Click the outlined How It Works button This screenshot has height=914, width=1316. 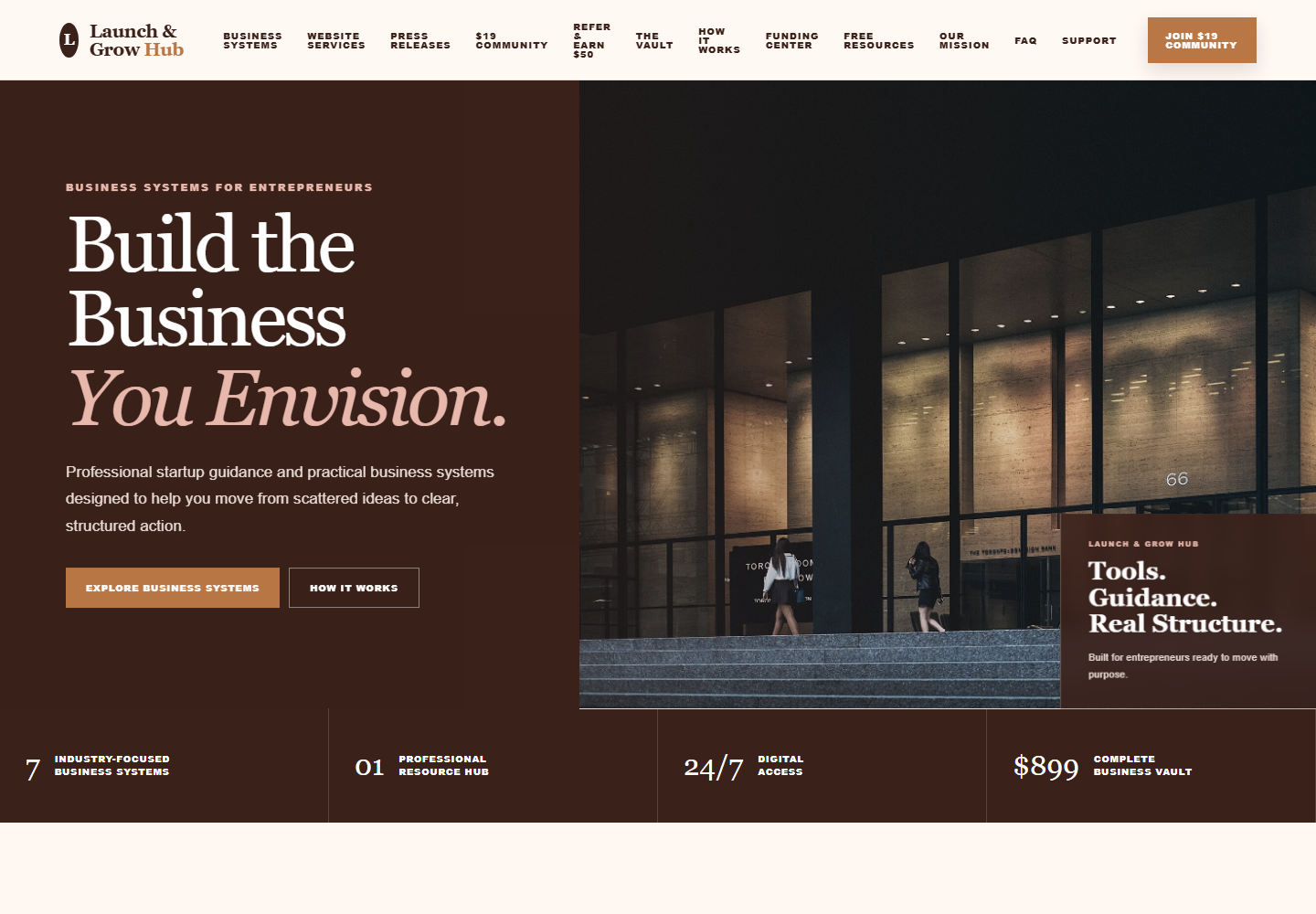tap(354, 588)
